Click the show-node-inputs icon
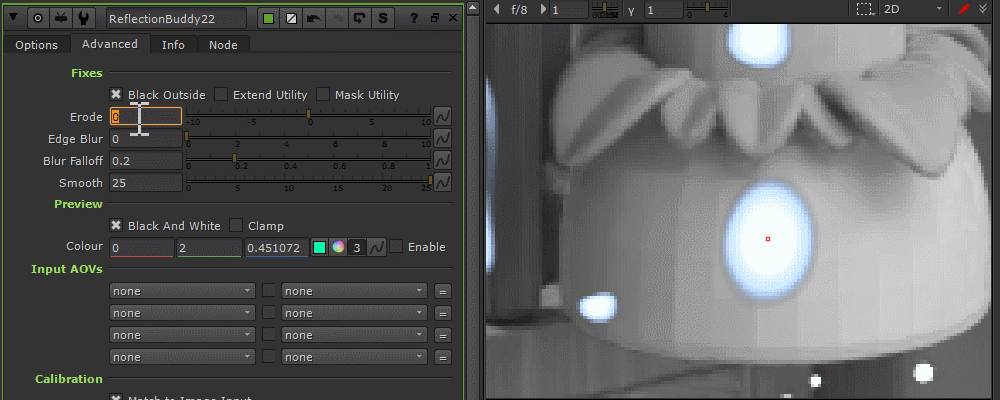The height and width of the screenshot is (400, 1000). click(x=61, y=18)
